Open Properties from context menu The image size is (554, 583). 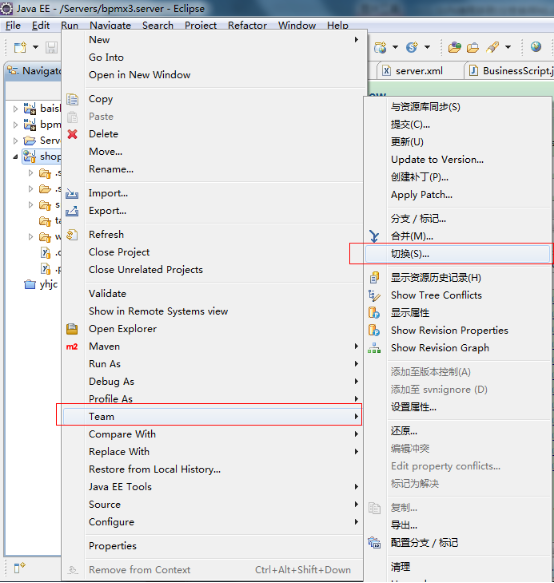[113, 546]
